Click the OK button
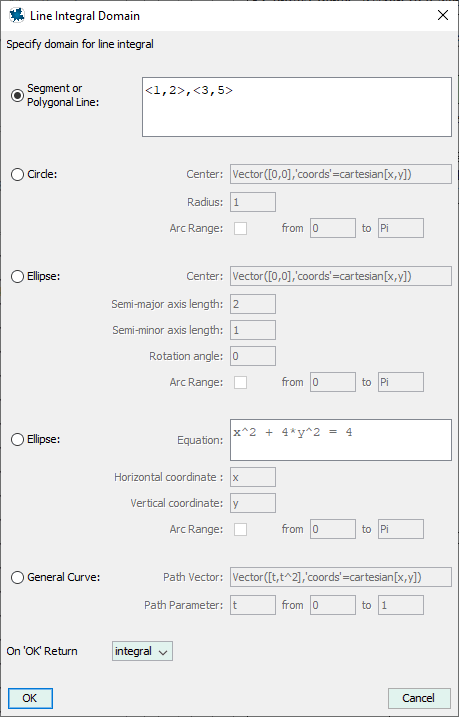The height and width of the screenshot is (717, 459). click(30, 698)
